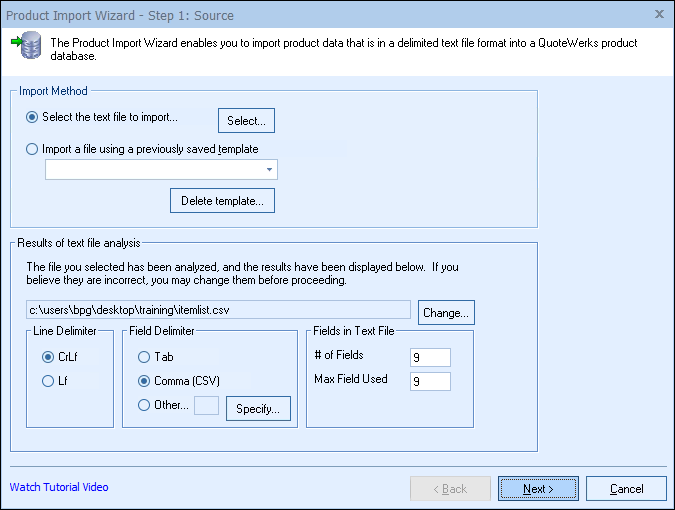Click the Delete template... button
The image size is (675, 510).
(222, 201)
